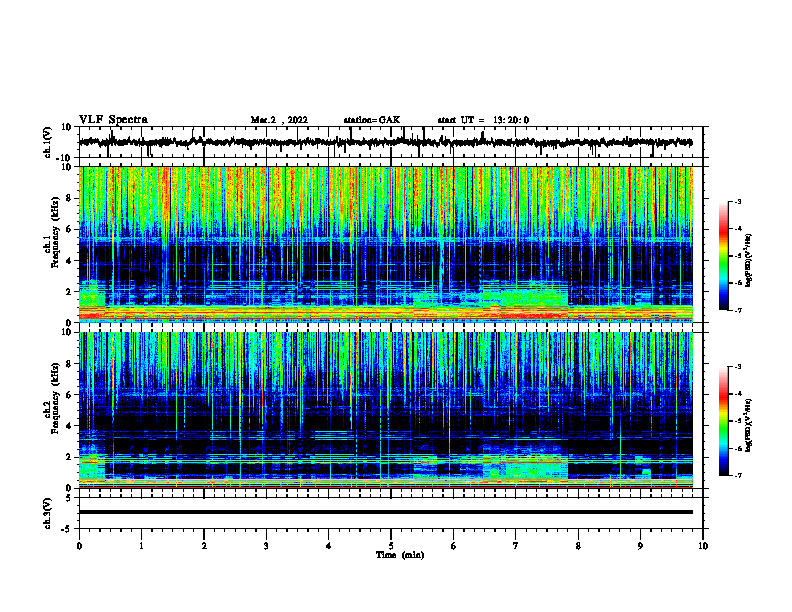Click inside the ch.1 spectrogram panel
This screenshot has height=612, width=792.
385,244
